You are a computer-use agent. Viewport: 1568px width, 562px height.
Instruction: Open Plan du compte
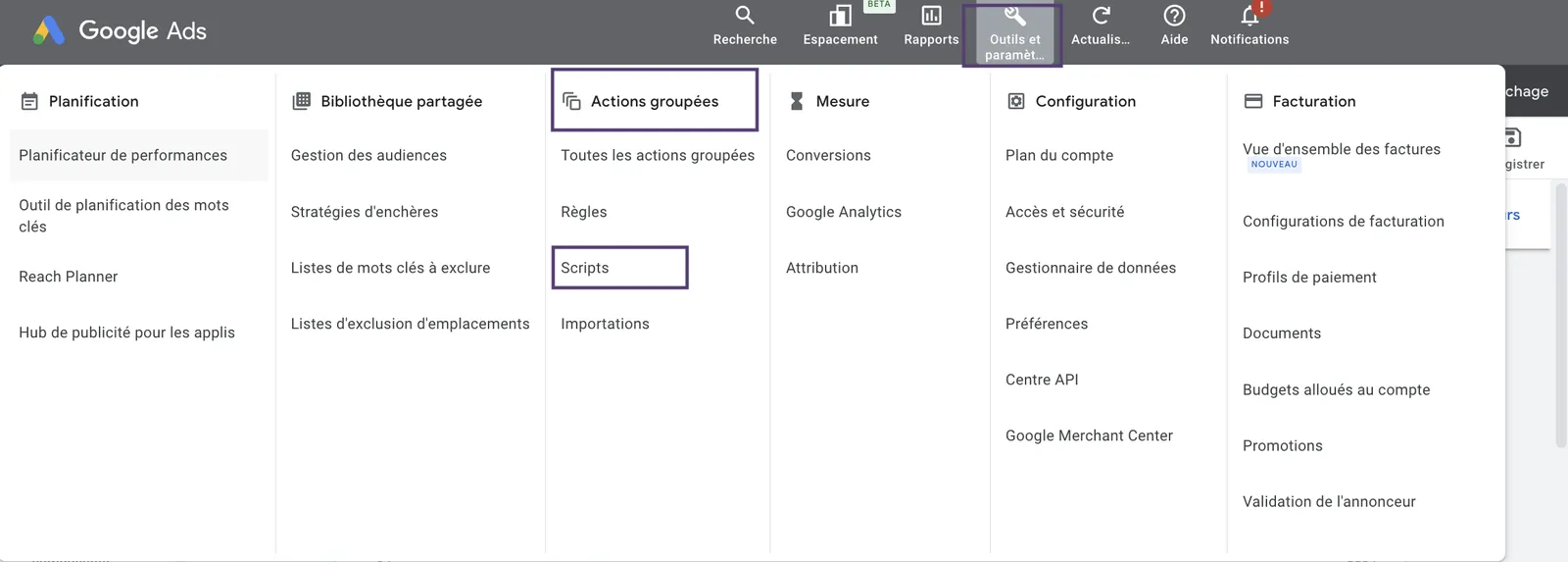pos(1059,155)
